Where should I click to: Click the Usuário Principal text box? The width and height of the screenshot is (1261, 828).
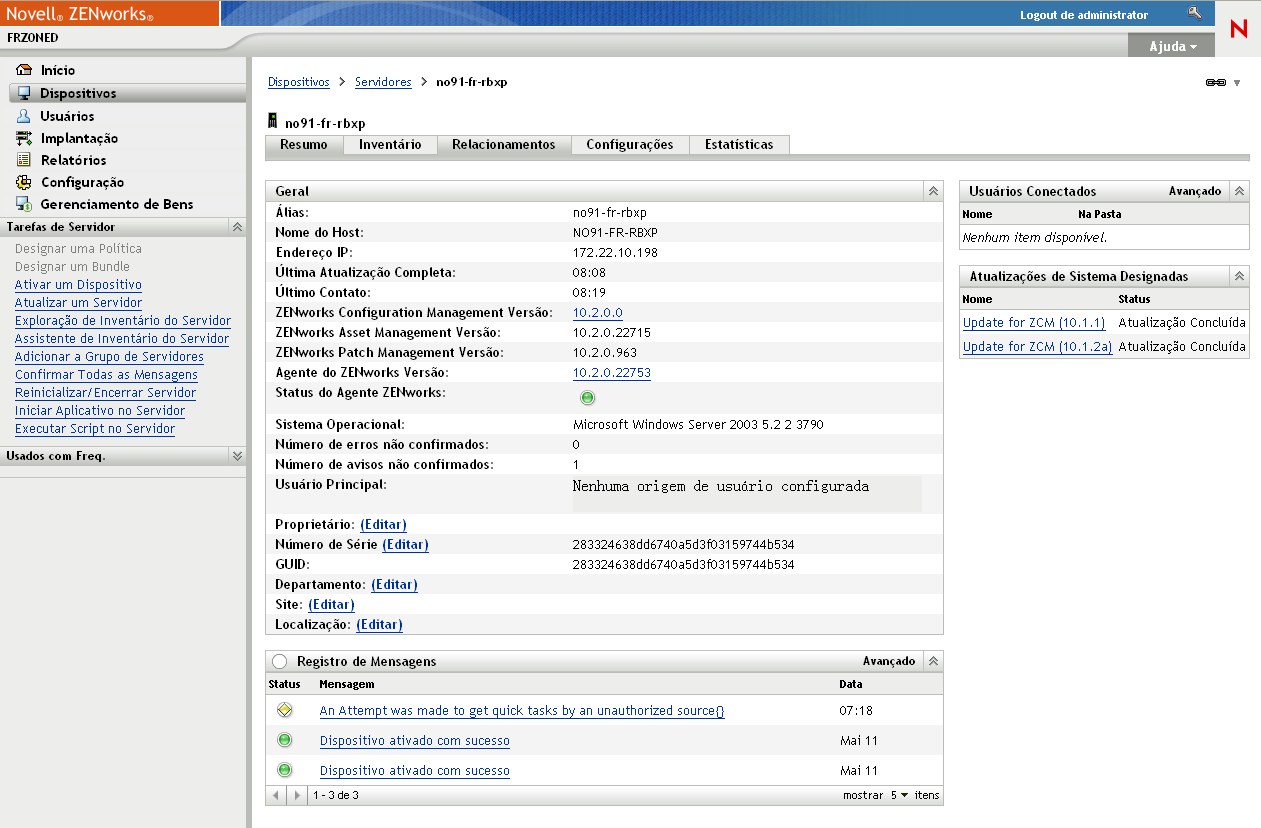click(x=747, y=494)
